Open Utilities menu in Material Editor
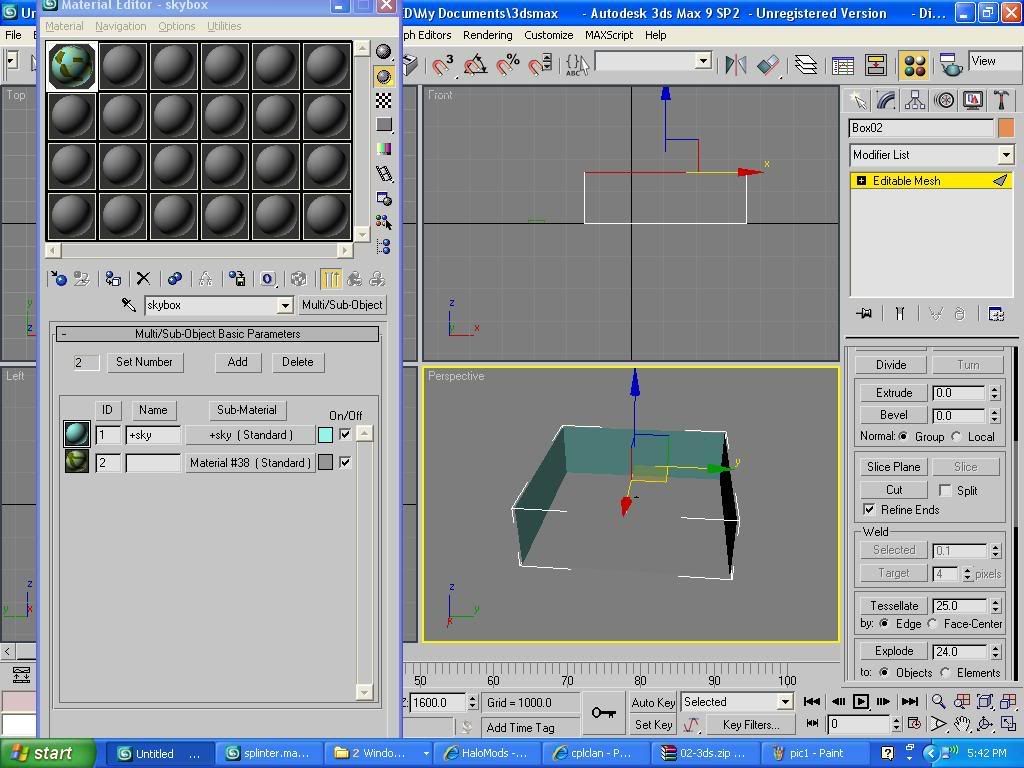Image resolution: width=1024 pixels, height=768 pixels. [x=224, y=26]
